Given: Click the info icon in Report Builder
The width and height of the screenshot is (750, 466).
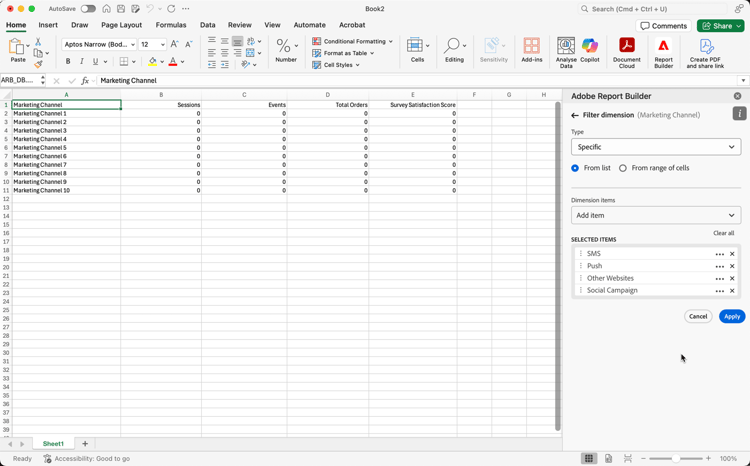Looking at the screenshot, I should pyautogui.click(x=739, y=114).
